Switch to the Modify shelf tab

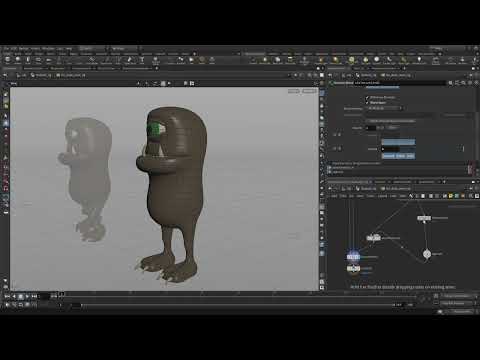point(18,54)
